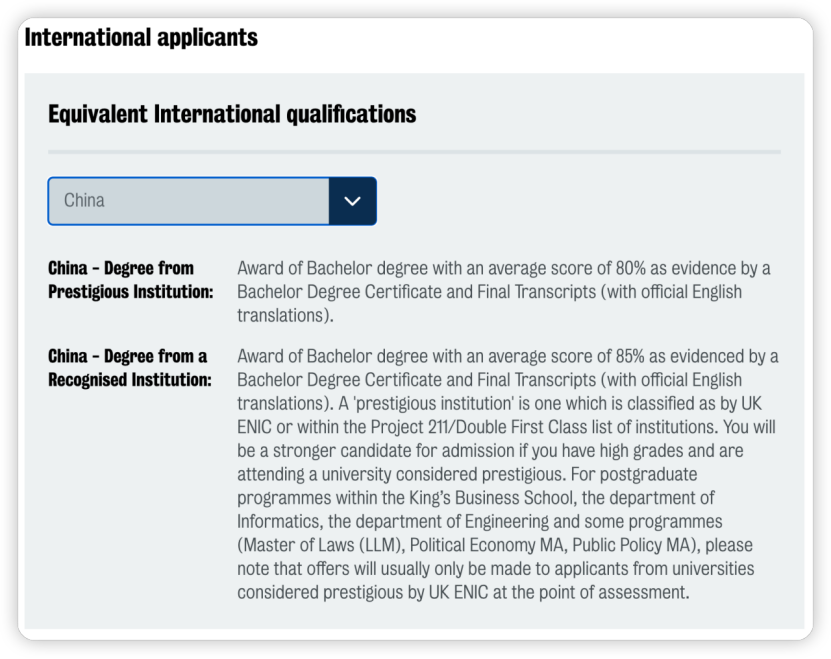Click the International applicants heading
Viewport: 831px width, 659px height.
pos(141,37)
